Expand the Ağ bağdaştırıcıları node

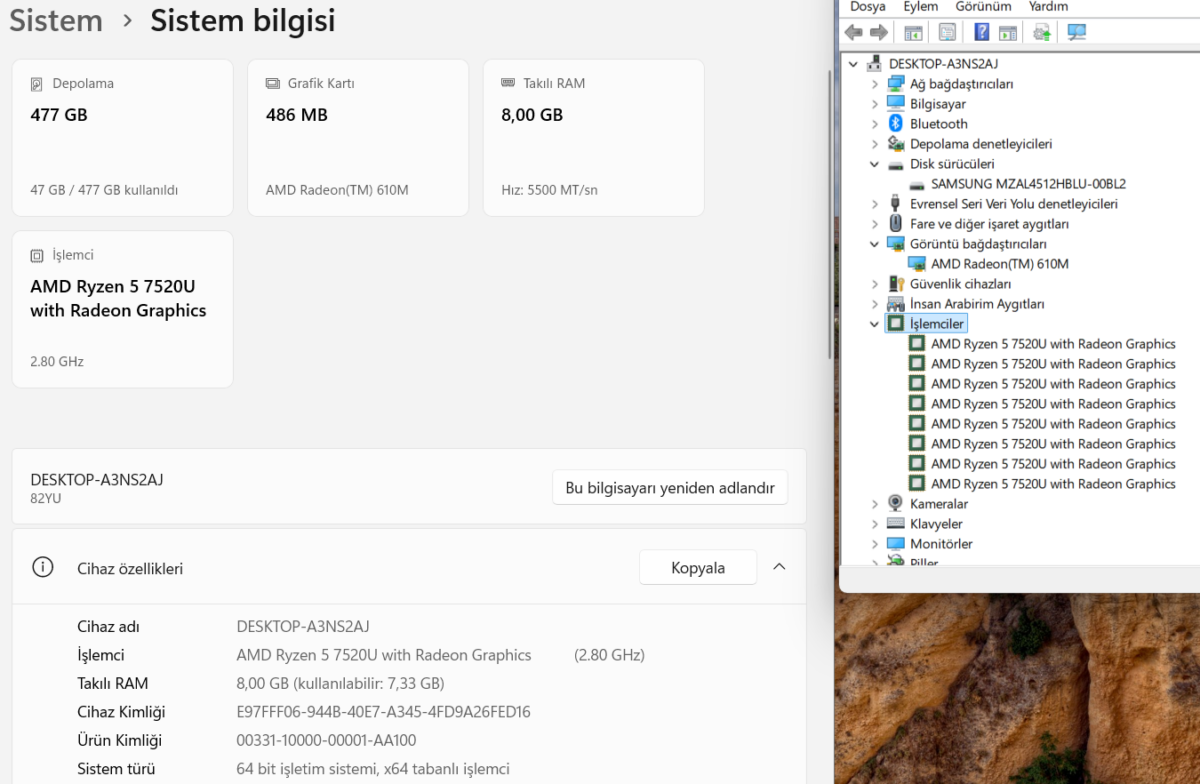[874, 84]
